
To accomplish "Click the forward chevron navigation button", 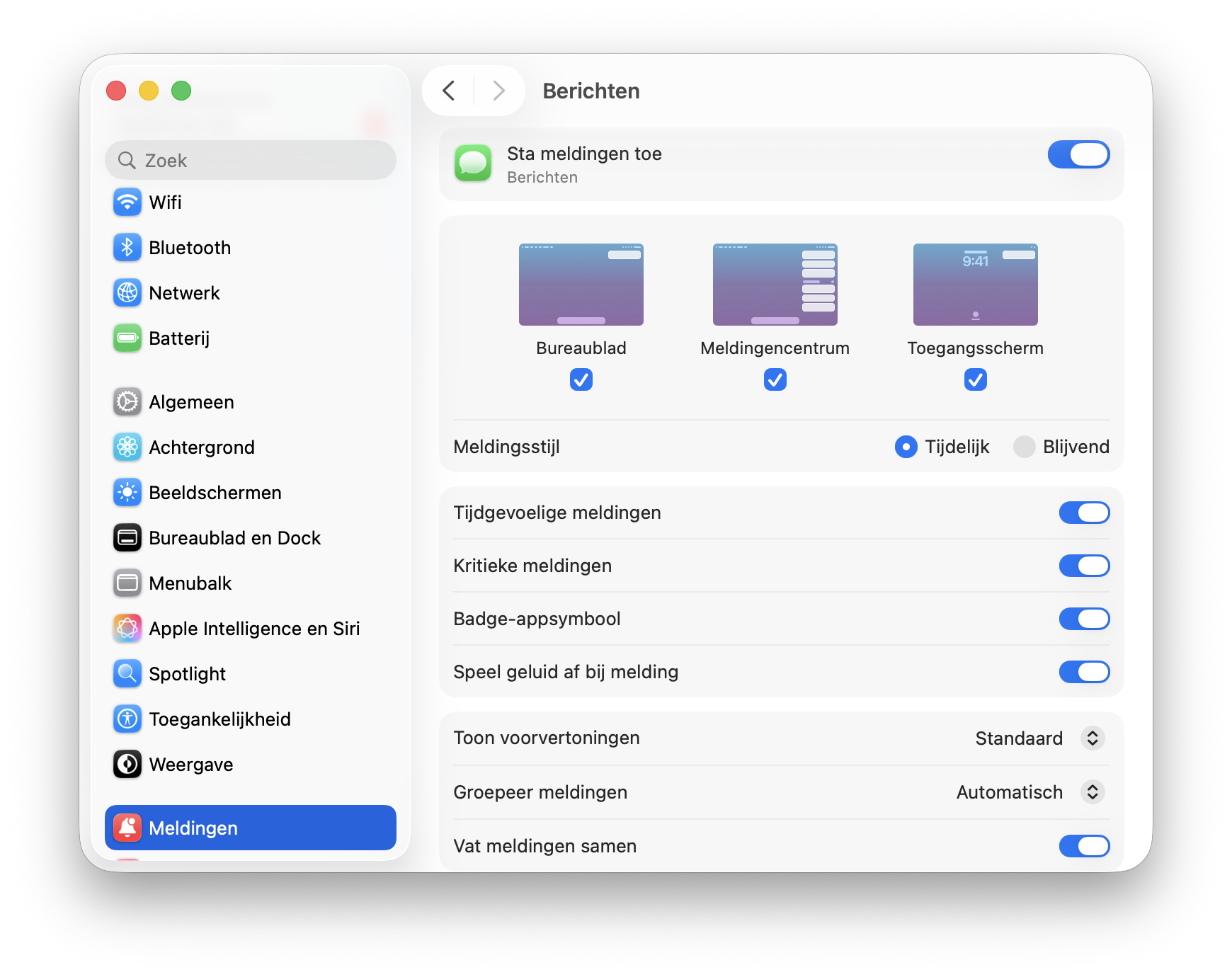I will coord(498,91).
